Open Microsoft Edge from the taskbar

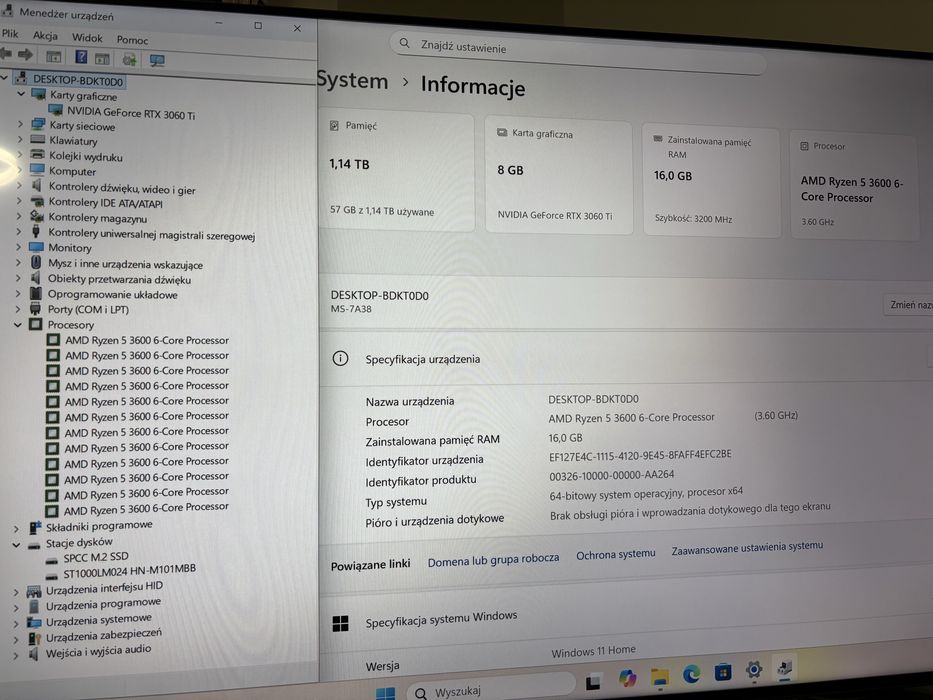[691, 674]
